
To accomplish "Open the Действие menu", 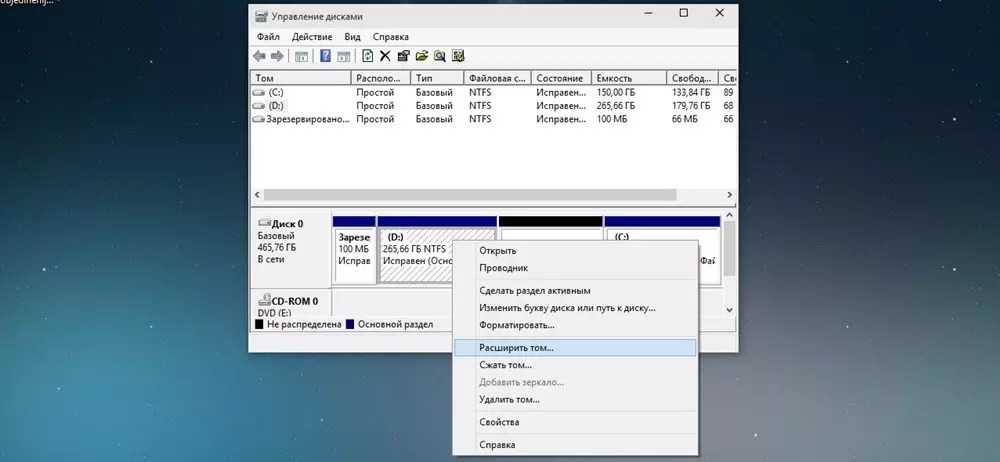I will (313, 36).
